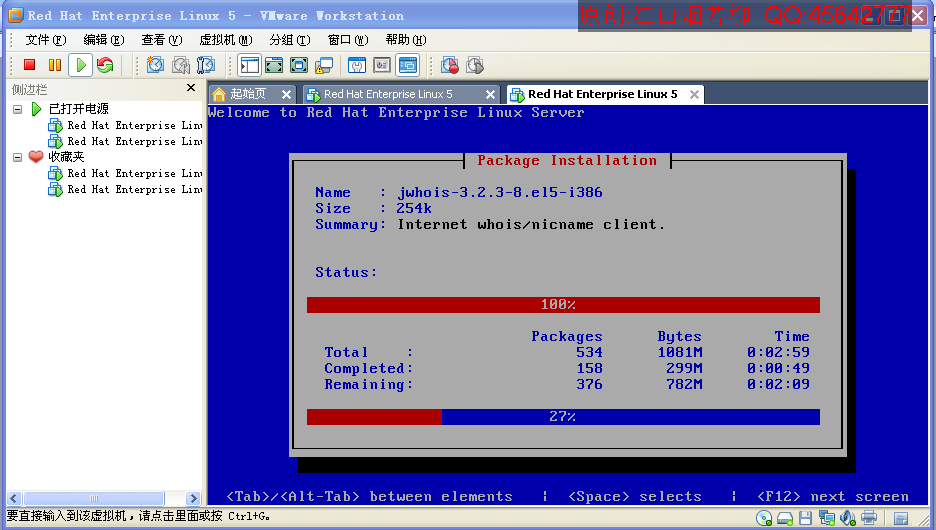Select the 已打开电源 tree node
The image size is (936, 530).
coord(79,109)
